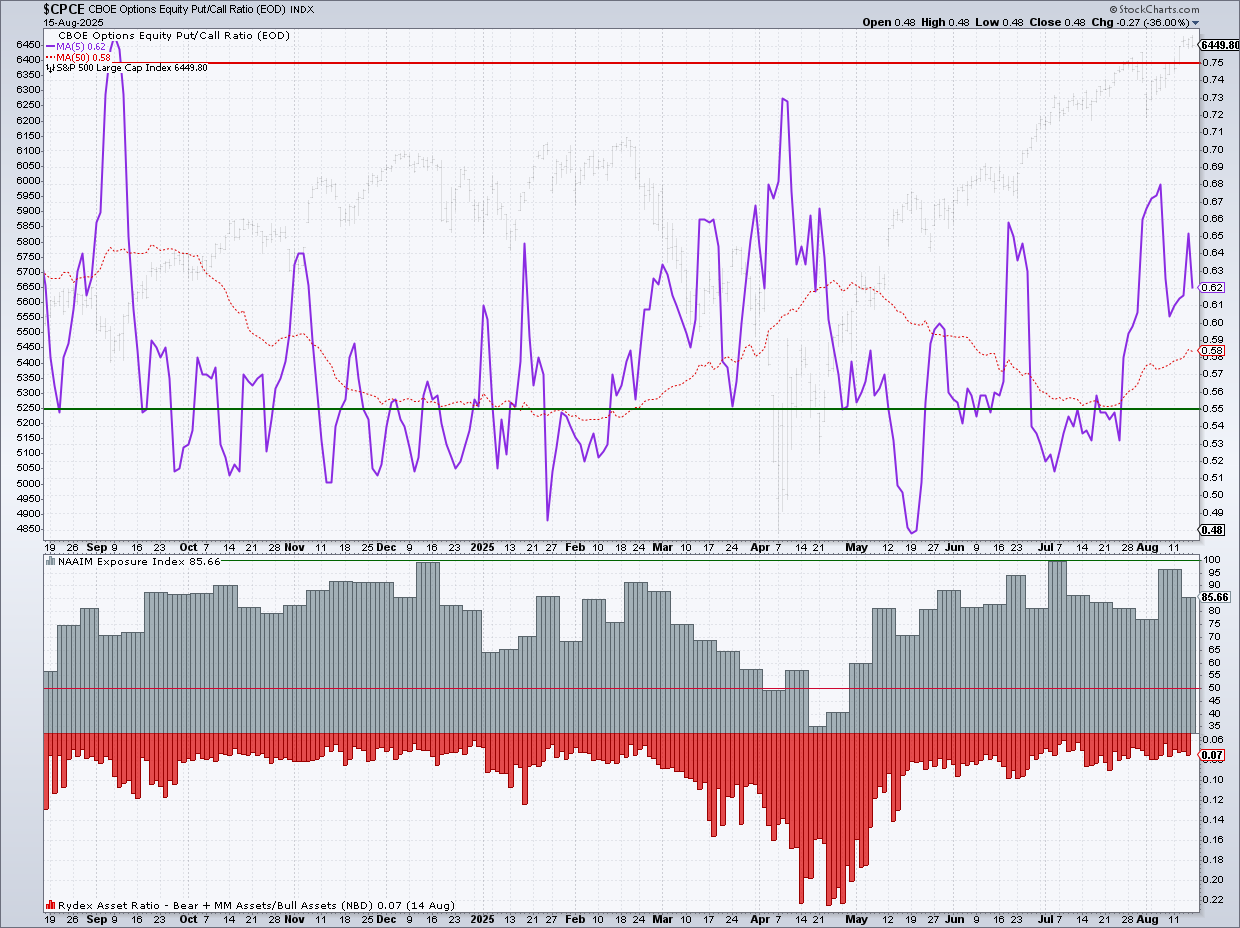Click 2025 on the upper chart's date axis
The width and height of the screenshot is (1240, 928).
click(x=483, y=548)
